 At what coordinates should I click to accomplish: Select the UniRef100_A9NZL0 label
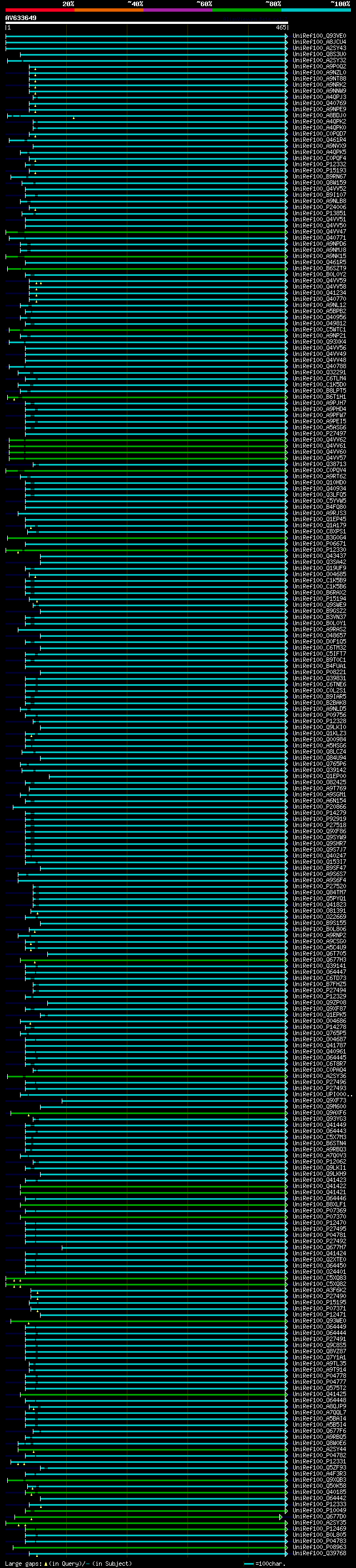tap(319, 72)
